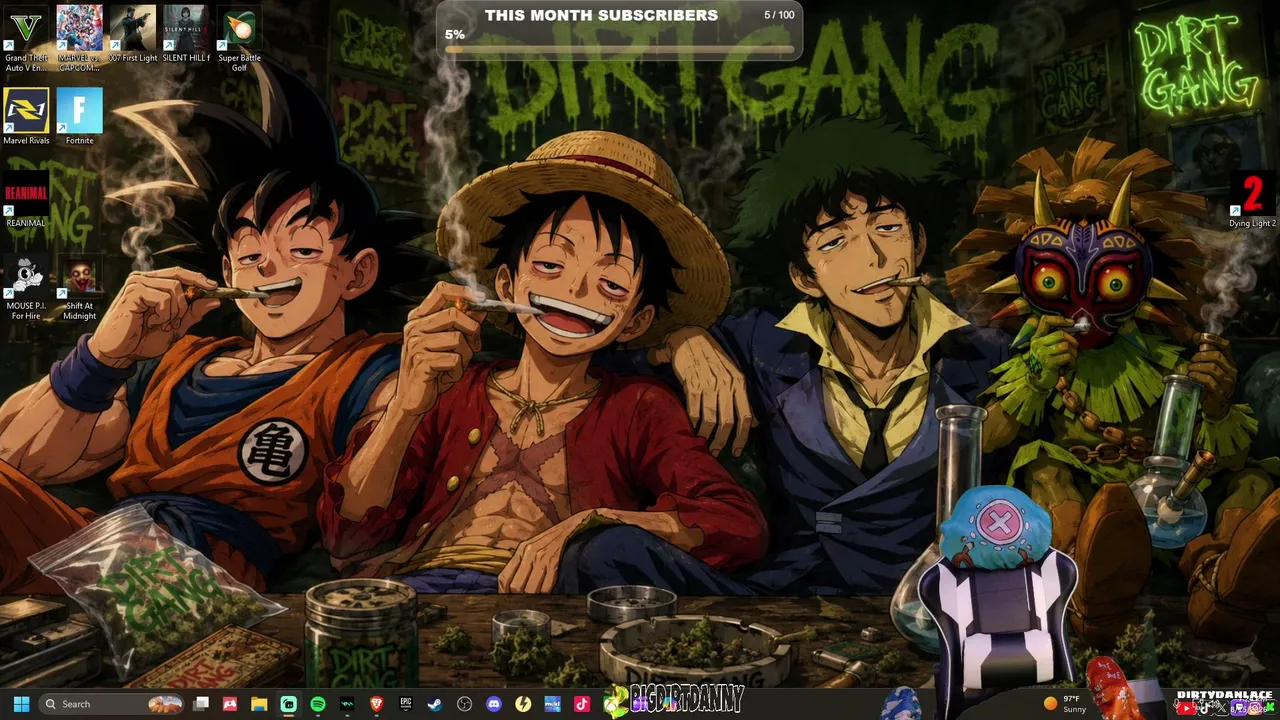Viewport: 1280px width, 720px height.
Task: Select the MOUSE P.I. For Hire icon
Action: coord(26,288)
